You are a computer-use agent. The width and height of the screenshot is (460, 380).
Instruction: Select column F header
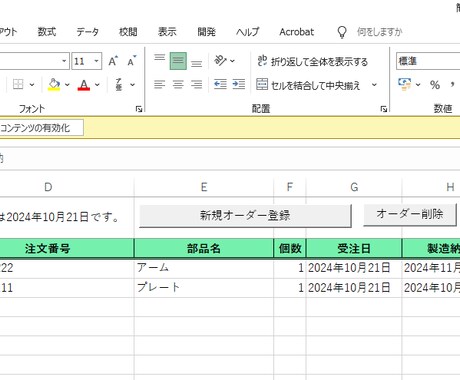[x=290, y=187]
